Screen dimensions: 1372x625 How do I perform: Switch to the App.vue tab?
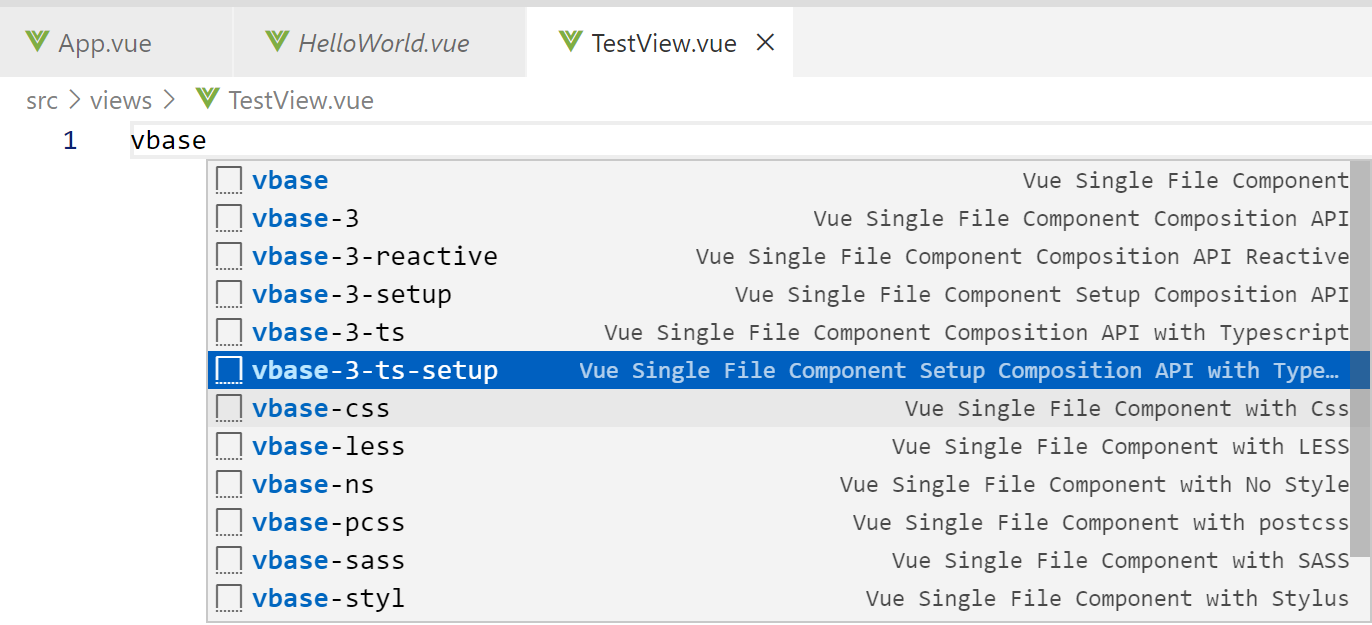click(x=105, y=44)
